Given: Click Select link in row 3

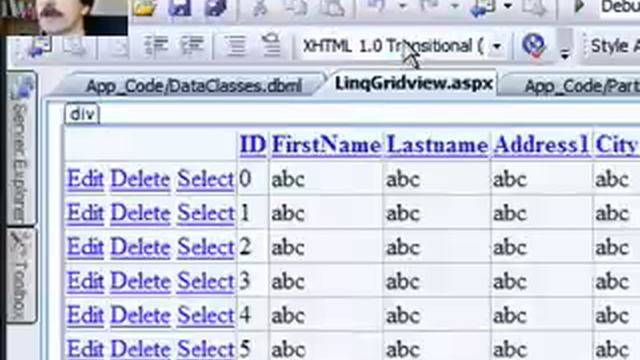Looking at the screenshot, I should (205, 281).
